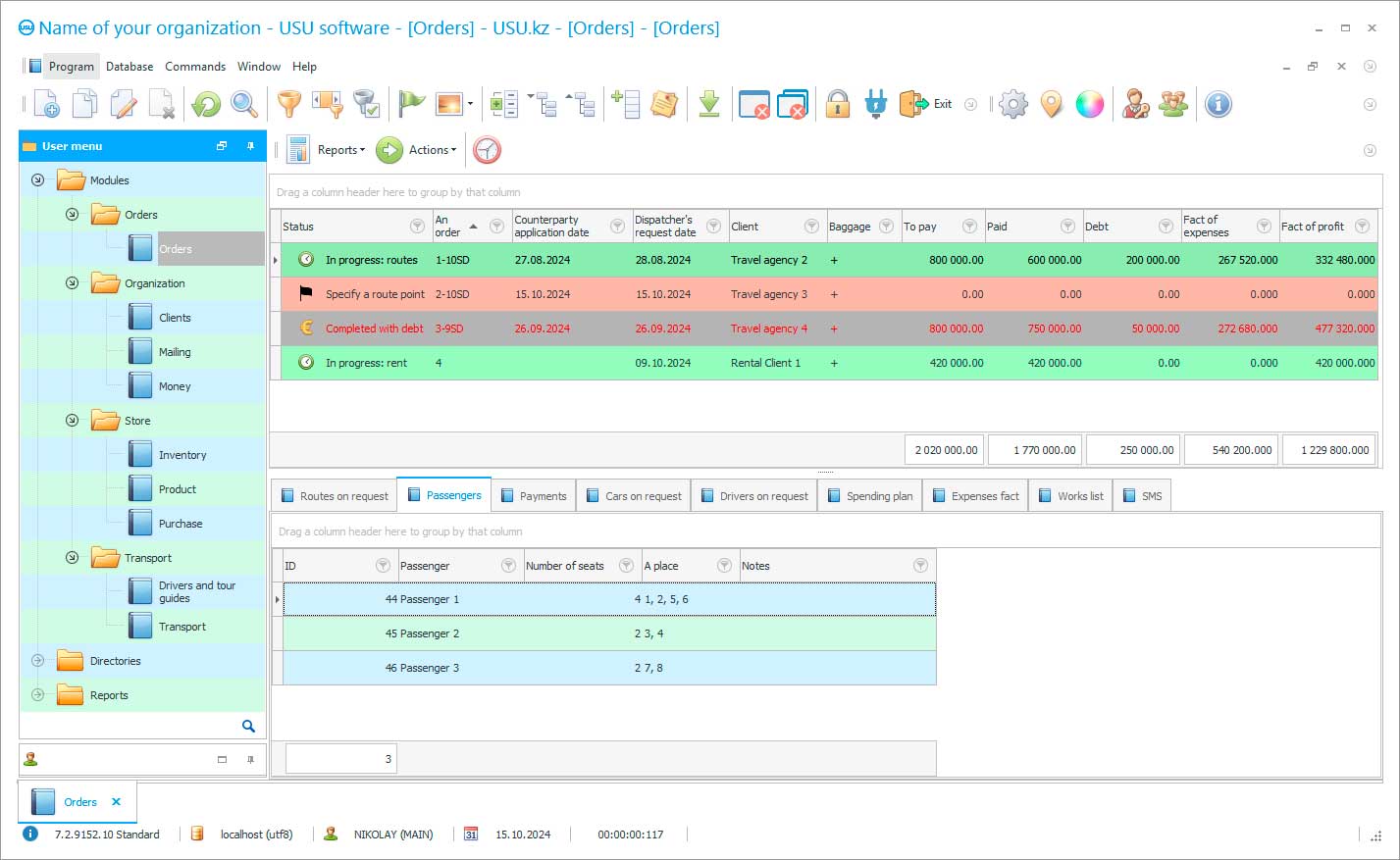Open search with the magnifier toolbar icon

pyautogui.click(x=244, y=104)
